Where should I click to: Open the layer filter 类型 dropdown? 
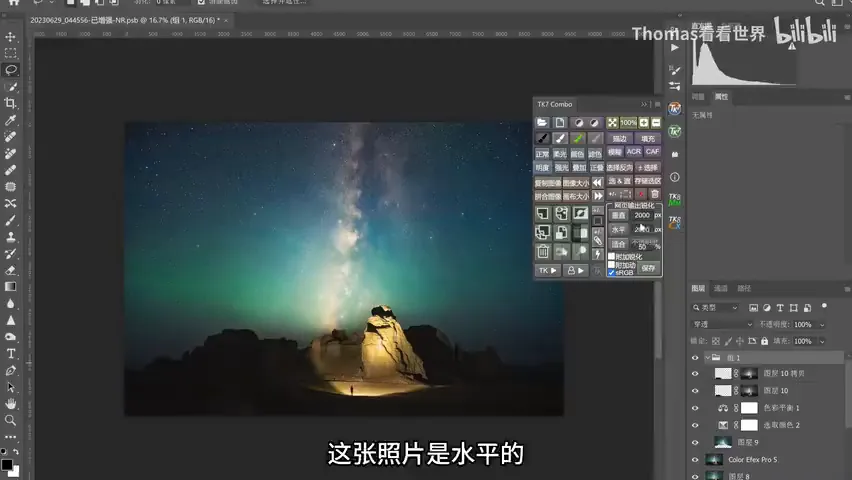click(x=715, y=308)
